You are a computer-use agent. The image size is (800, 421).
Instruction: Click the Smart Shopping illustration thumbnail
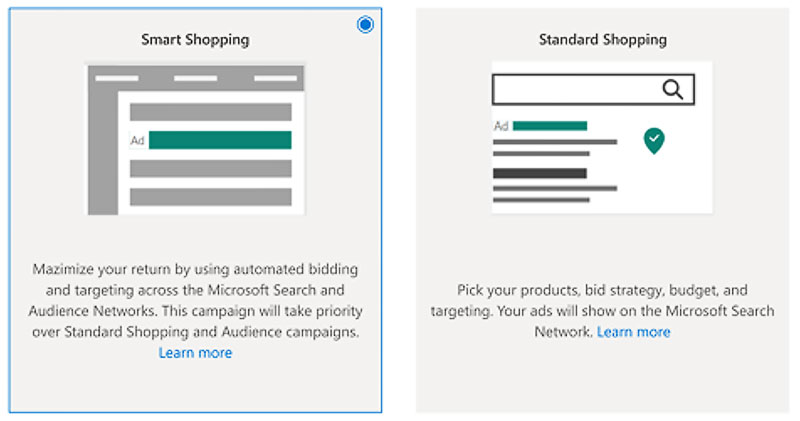pos(196,139)
